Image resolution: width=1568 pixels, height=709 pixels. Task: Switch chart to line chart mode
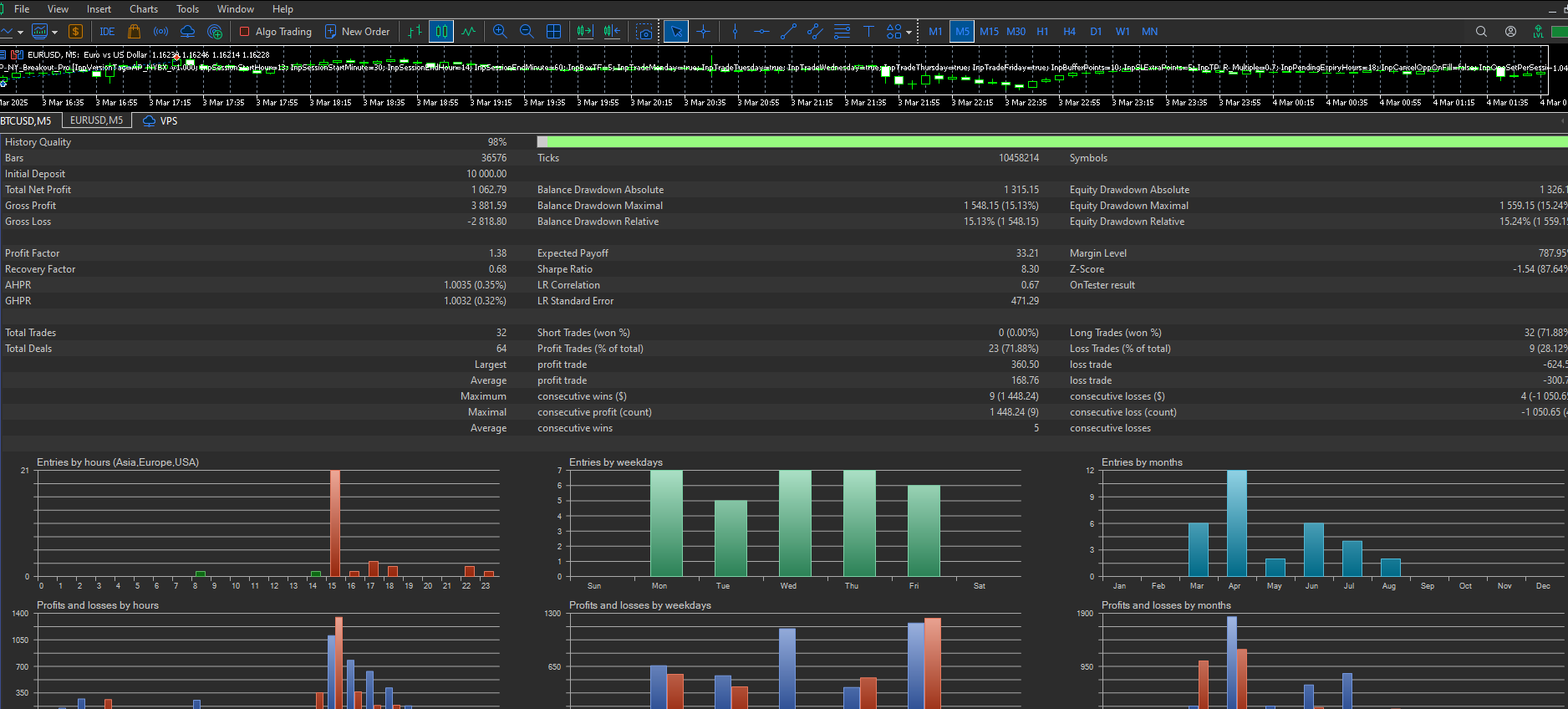[x=468, y=32]
